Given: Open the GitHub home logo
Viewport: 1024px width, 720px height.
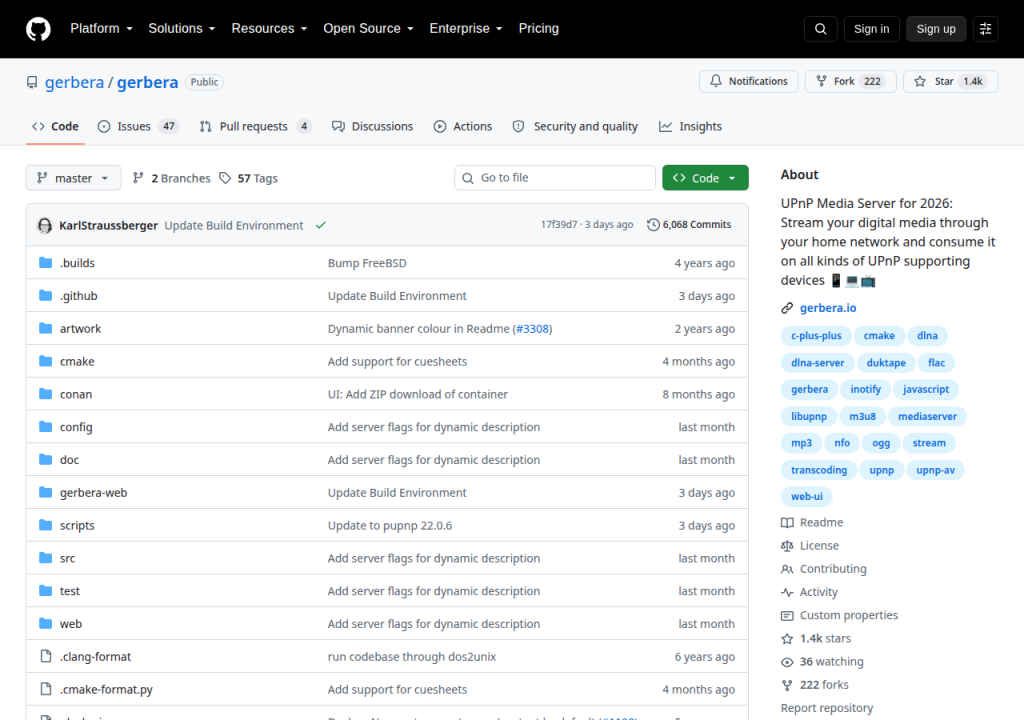Looking at the screenshot, I should pos(38,29).
